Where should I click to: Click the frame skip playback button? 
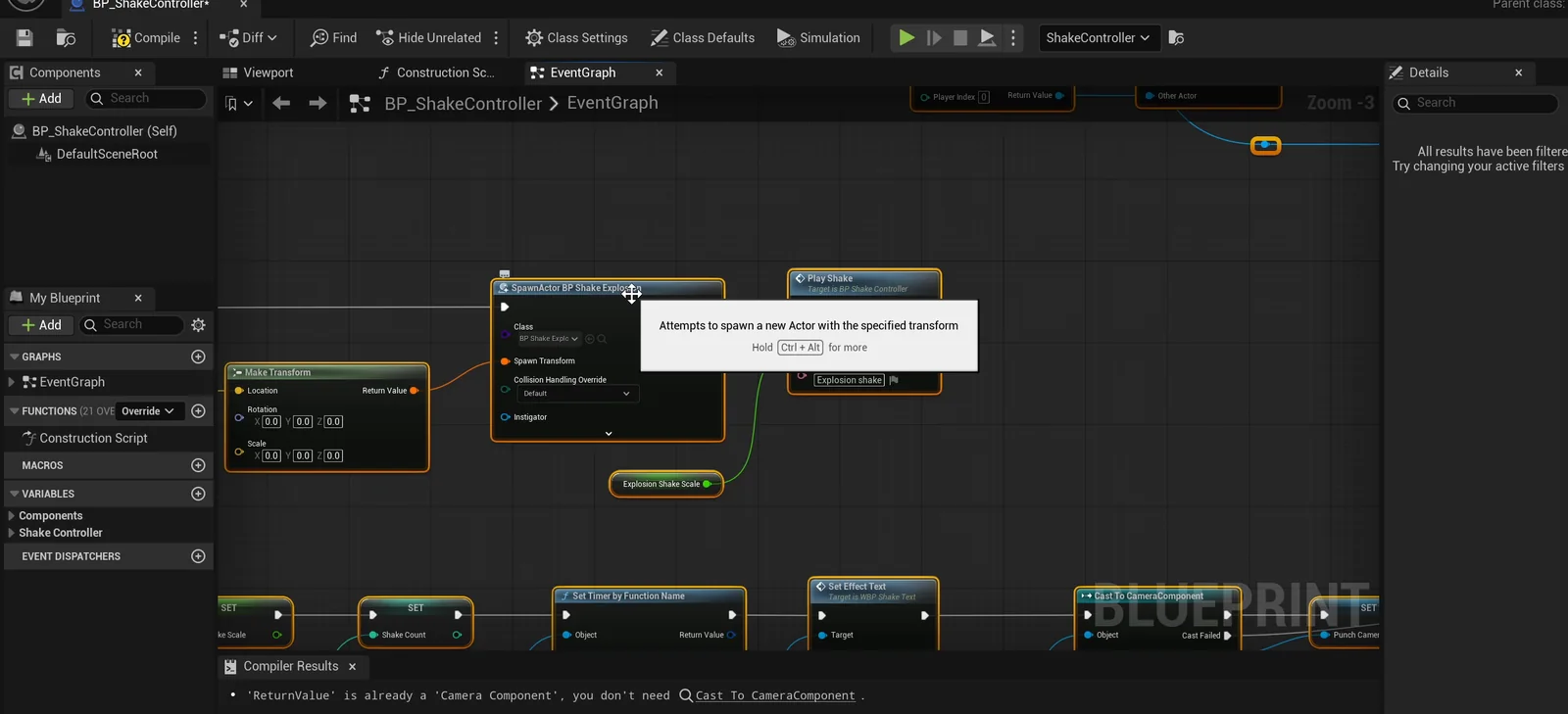[x=934, y=37]
